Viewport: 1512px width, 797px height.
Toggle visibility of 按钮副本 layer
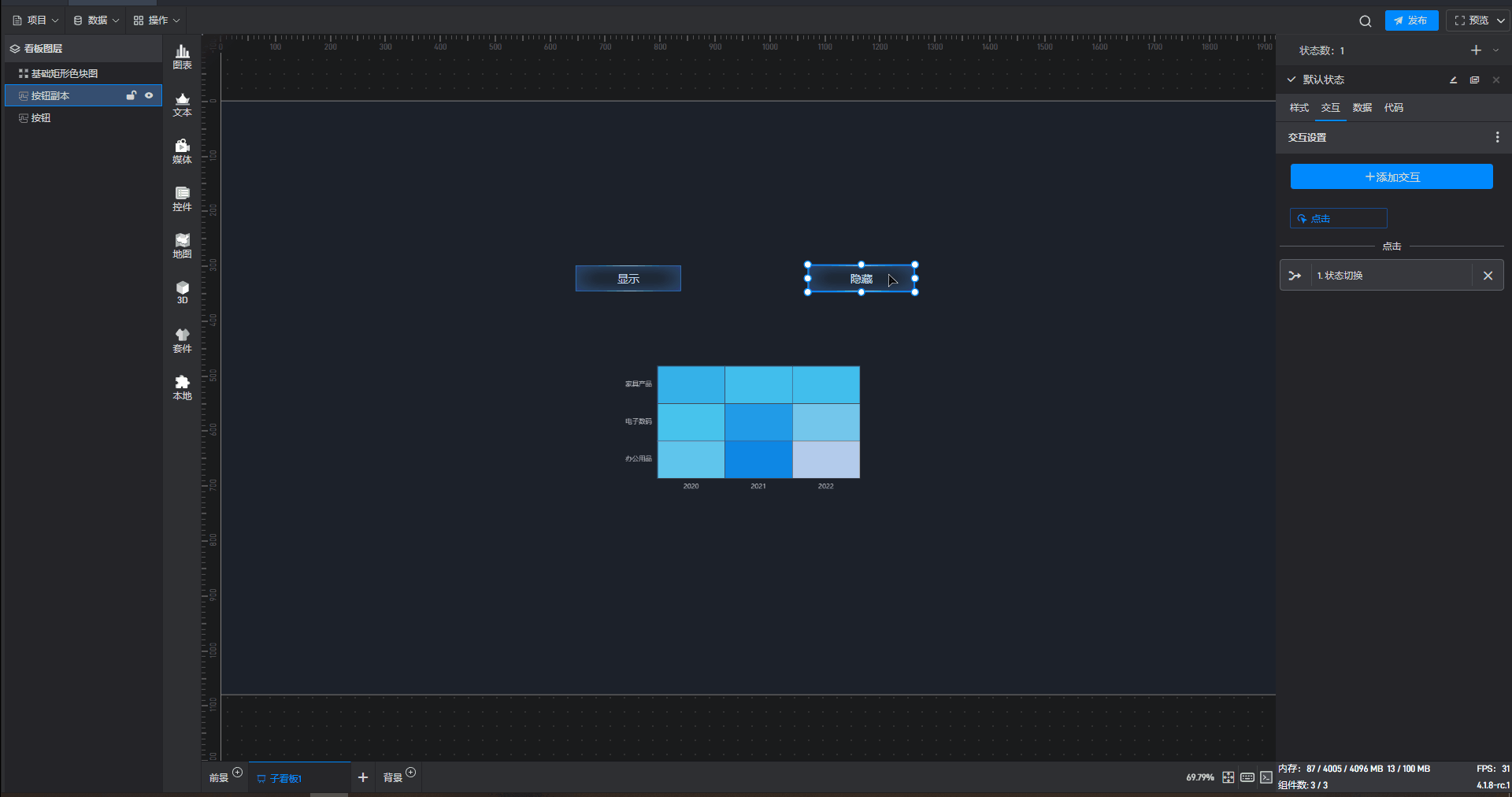pyautogui.click(x=149, y=95)
